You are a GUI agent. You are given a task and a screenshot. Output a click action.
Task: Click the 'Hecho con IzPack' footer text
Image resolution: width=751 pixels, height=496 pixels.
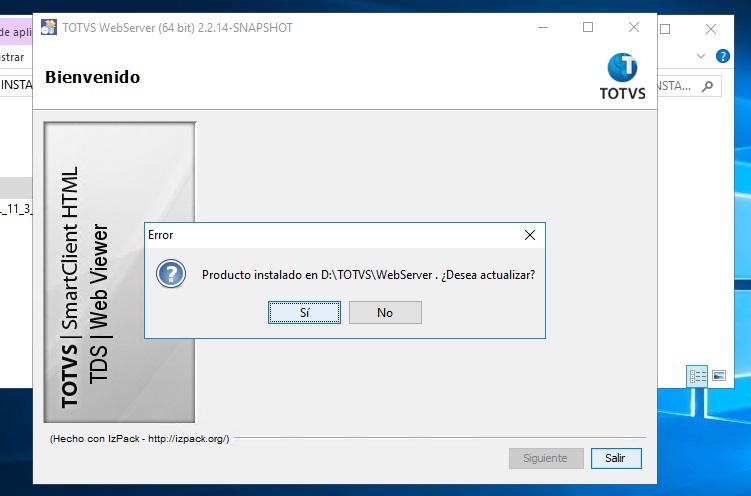coord(140,439)
